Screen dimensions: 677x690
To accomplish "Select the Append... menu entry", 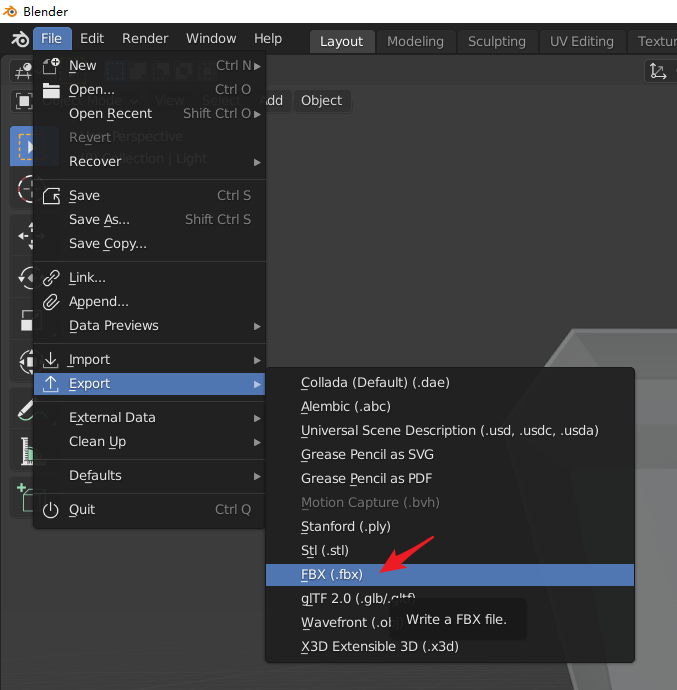I will coord(150,301).
